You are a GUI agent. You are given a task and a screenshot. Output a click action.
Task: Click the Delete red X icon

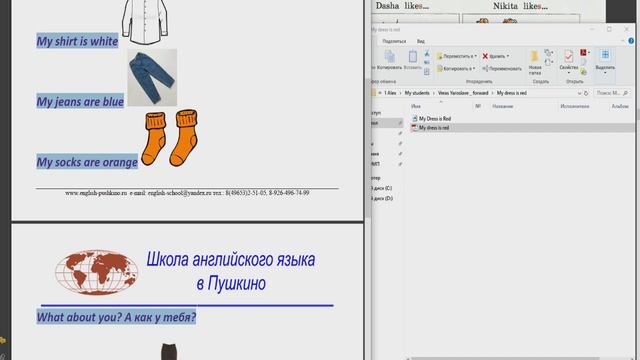click(x=485, y=56)
